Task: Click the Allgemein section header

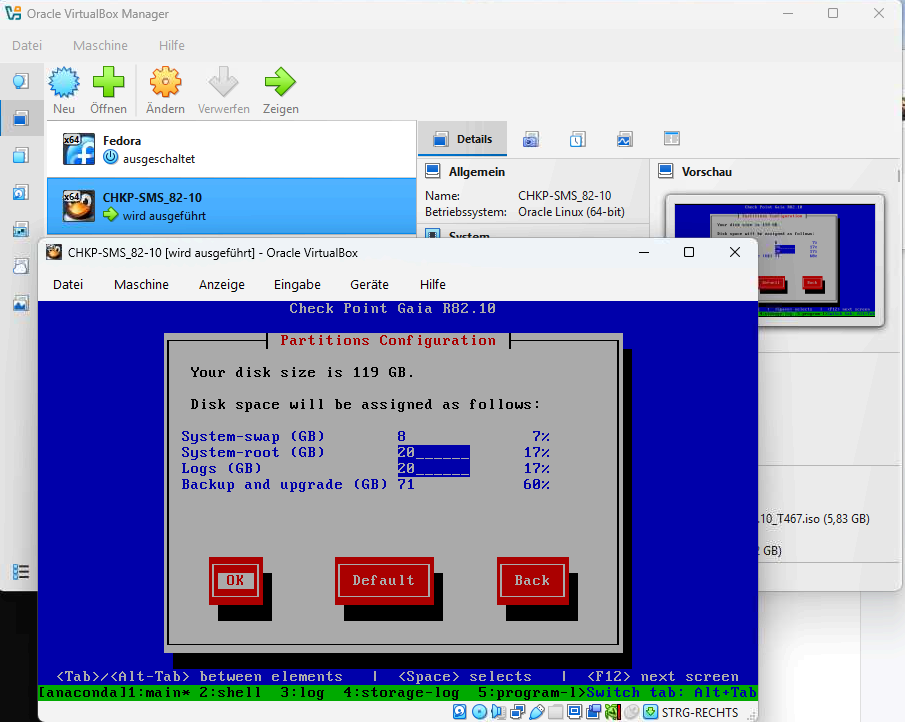Action: [x=477, y=172]
